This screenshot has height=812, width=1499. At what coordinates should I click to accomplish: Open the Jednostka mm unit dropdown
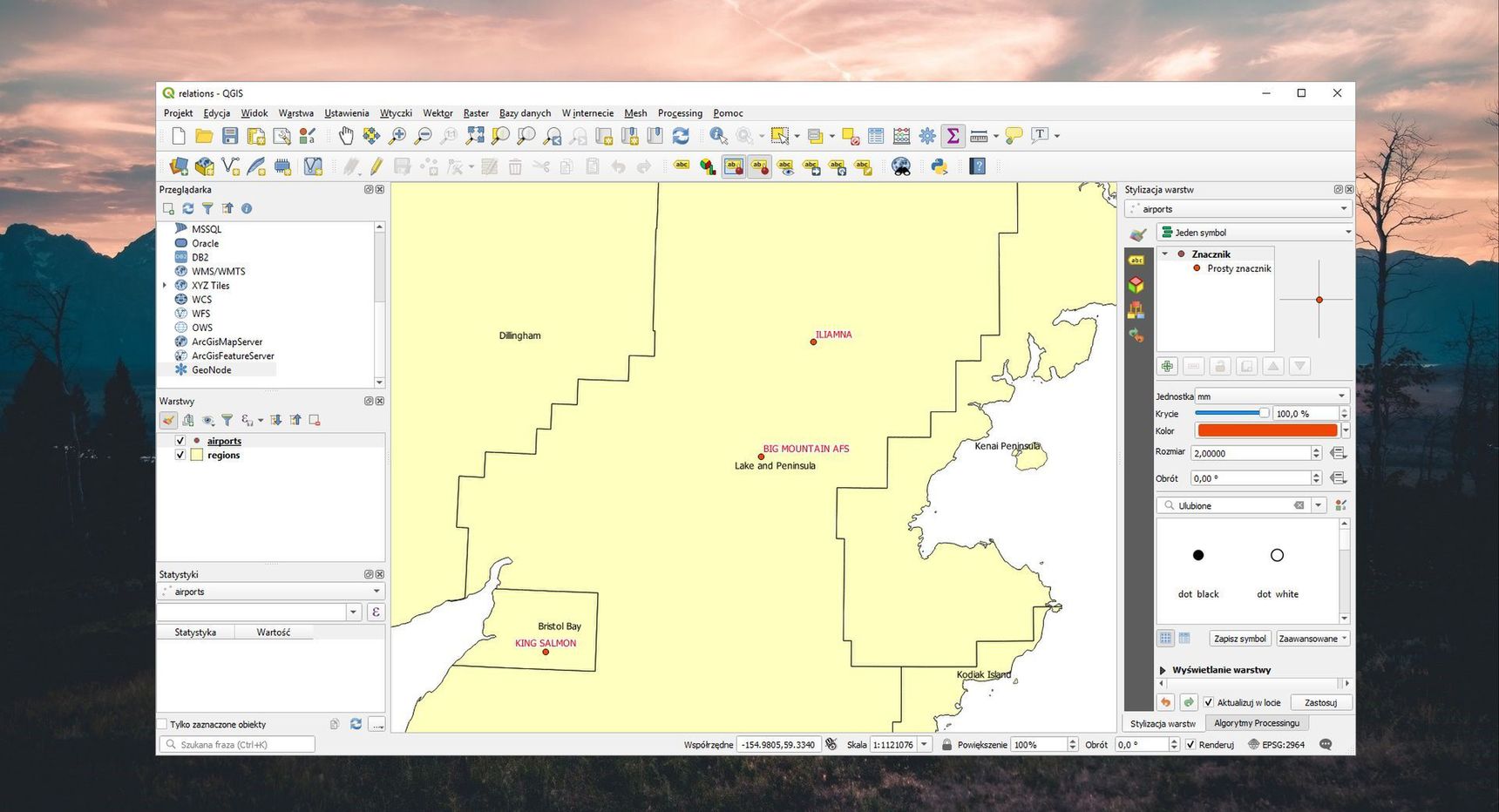click(1272, 396)
